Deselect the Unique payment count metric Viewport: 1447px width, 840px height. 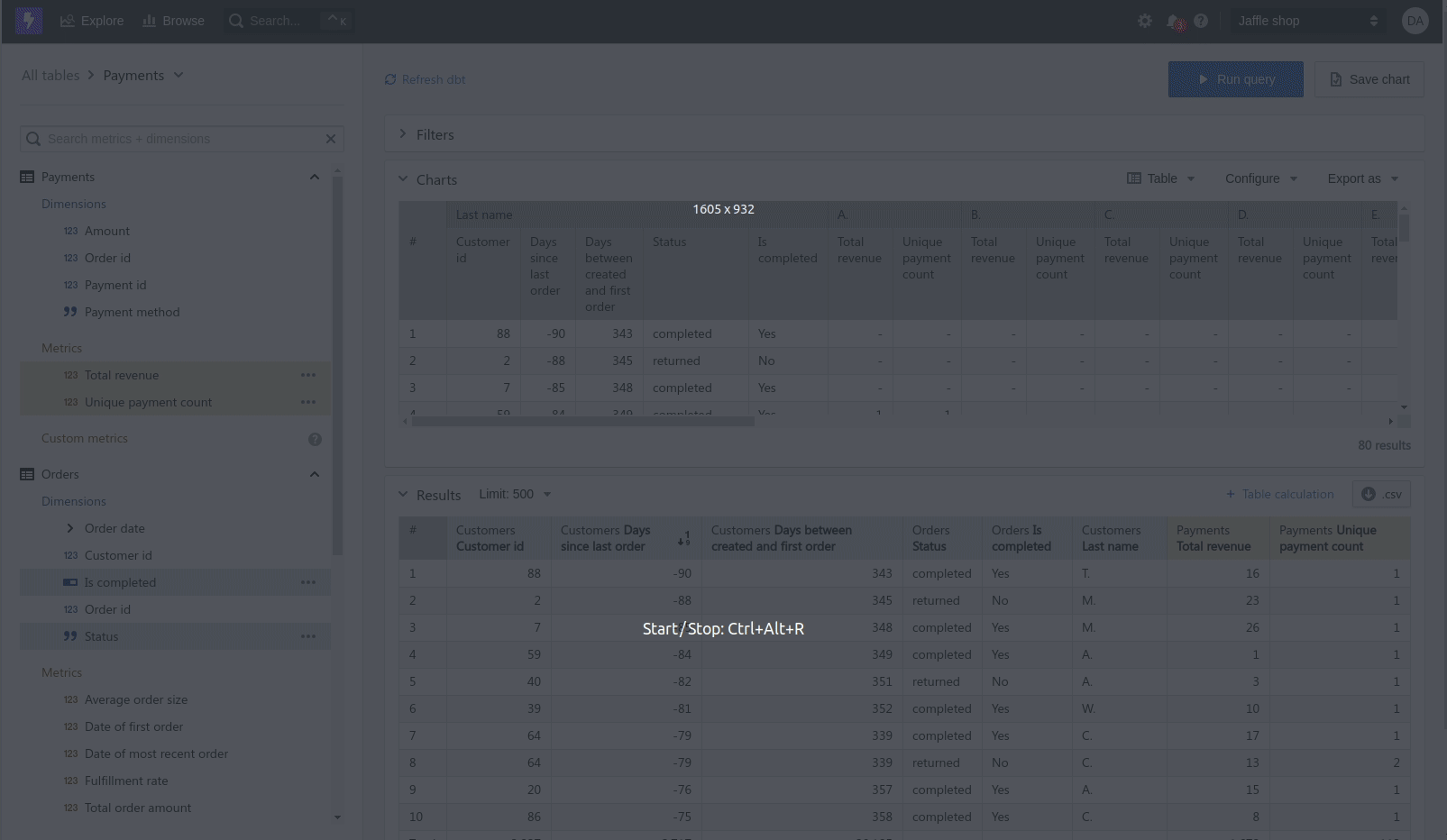[x=148, y=402]
